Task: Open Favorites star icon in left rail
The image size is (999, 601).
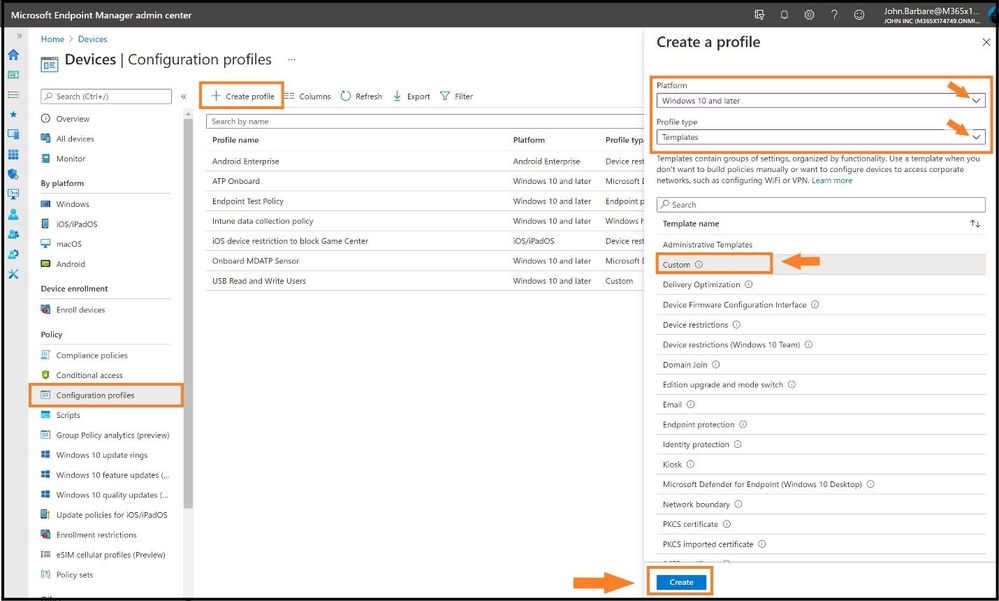Action: tap(13, 114)
